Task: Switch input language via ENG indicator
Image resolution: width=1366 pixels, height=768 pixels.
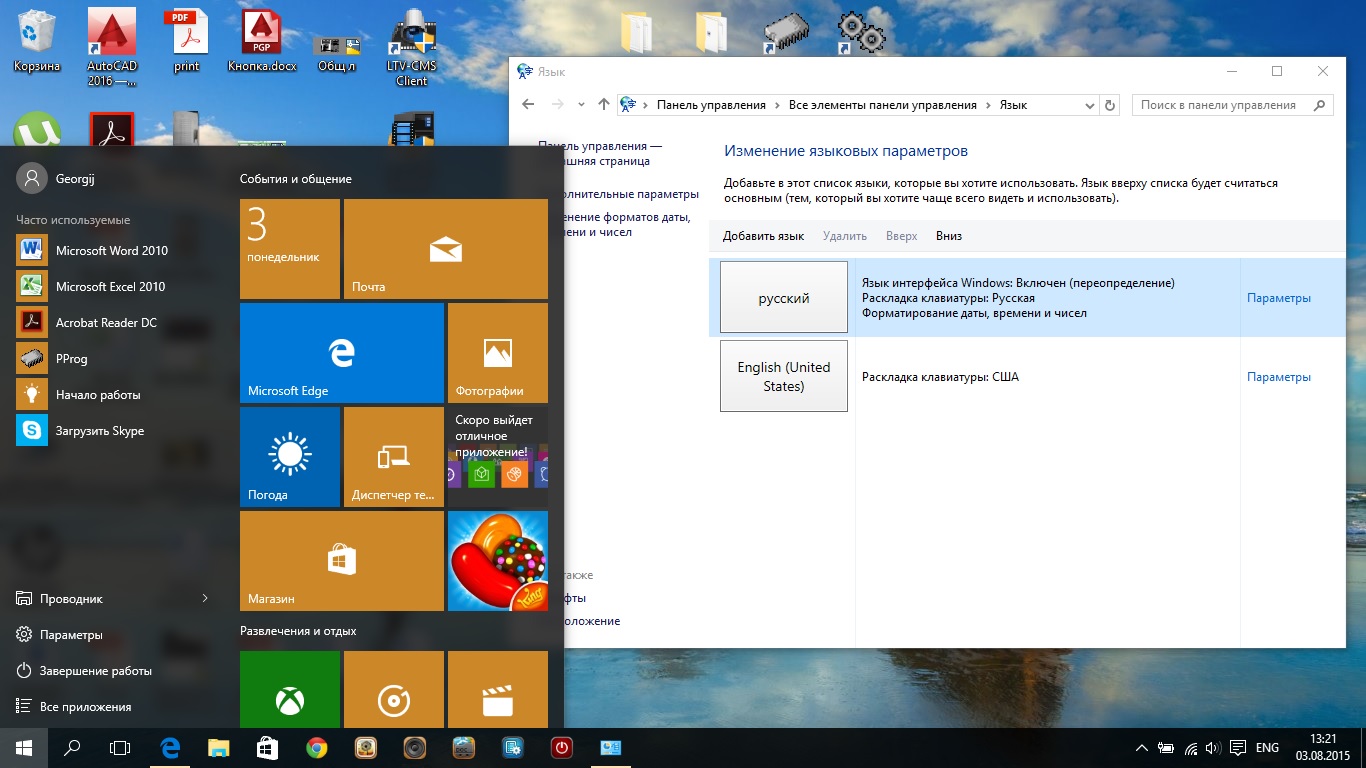Action: tap(1267, 748)
